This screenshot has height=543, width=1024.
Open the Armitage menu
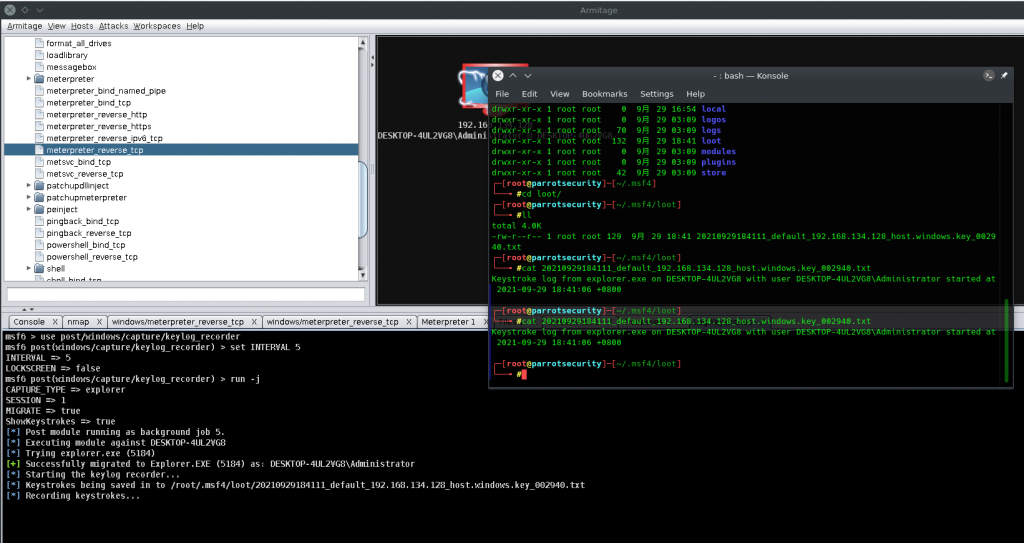point(25,26)
